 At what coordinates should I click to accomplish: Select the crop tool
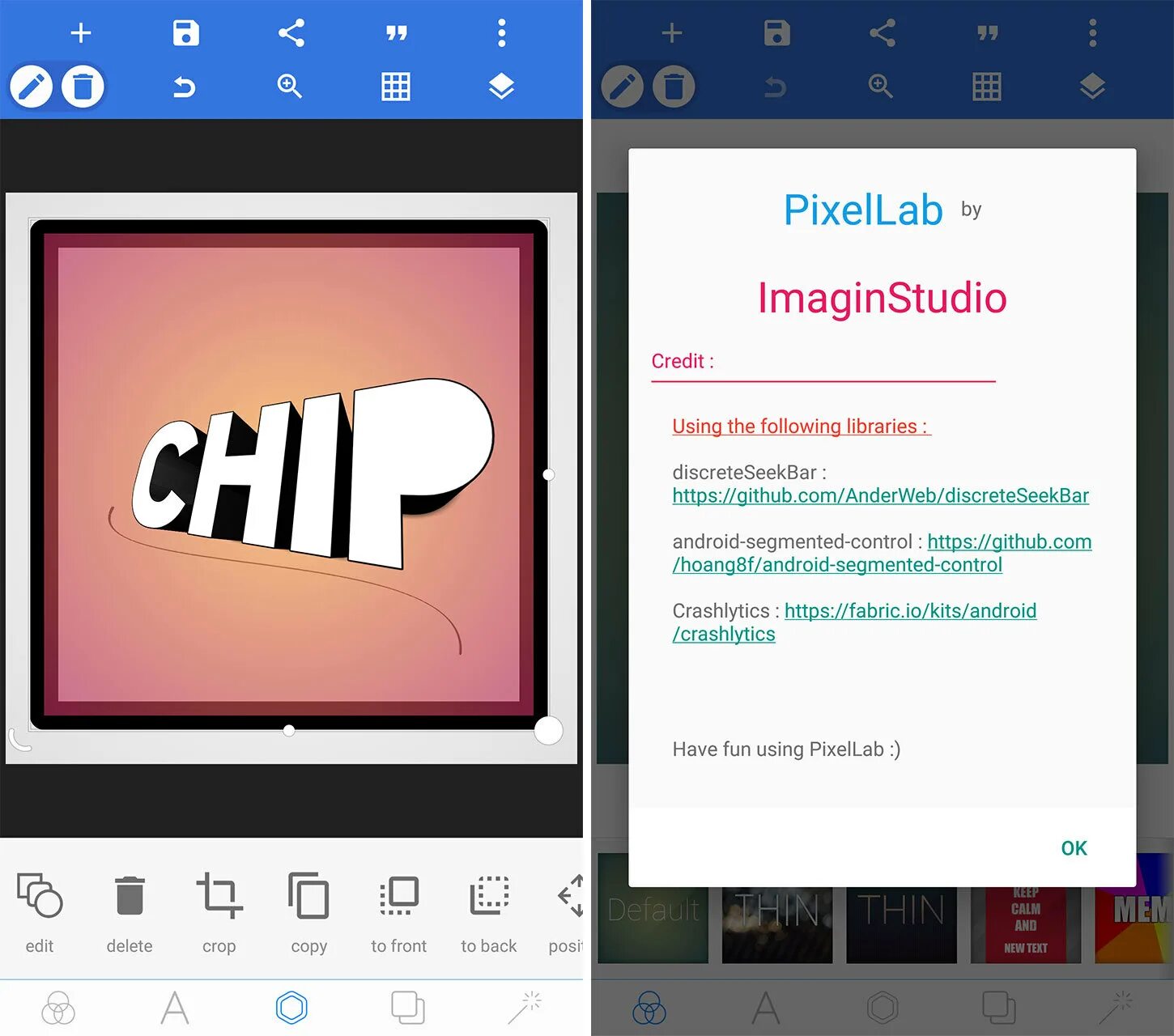(219, 912)
